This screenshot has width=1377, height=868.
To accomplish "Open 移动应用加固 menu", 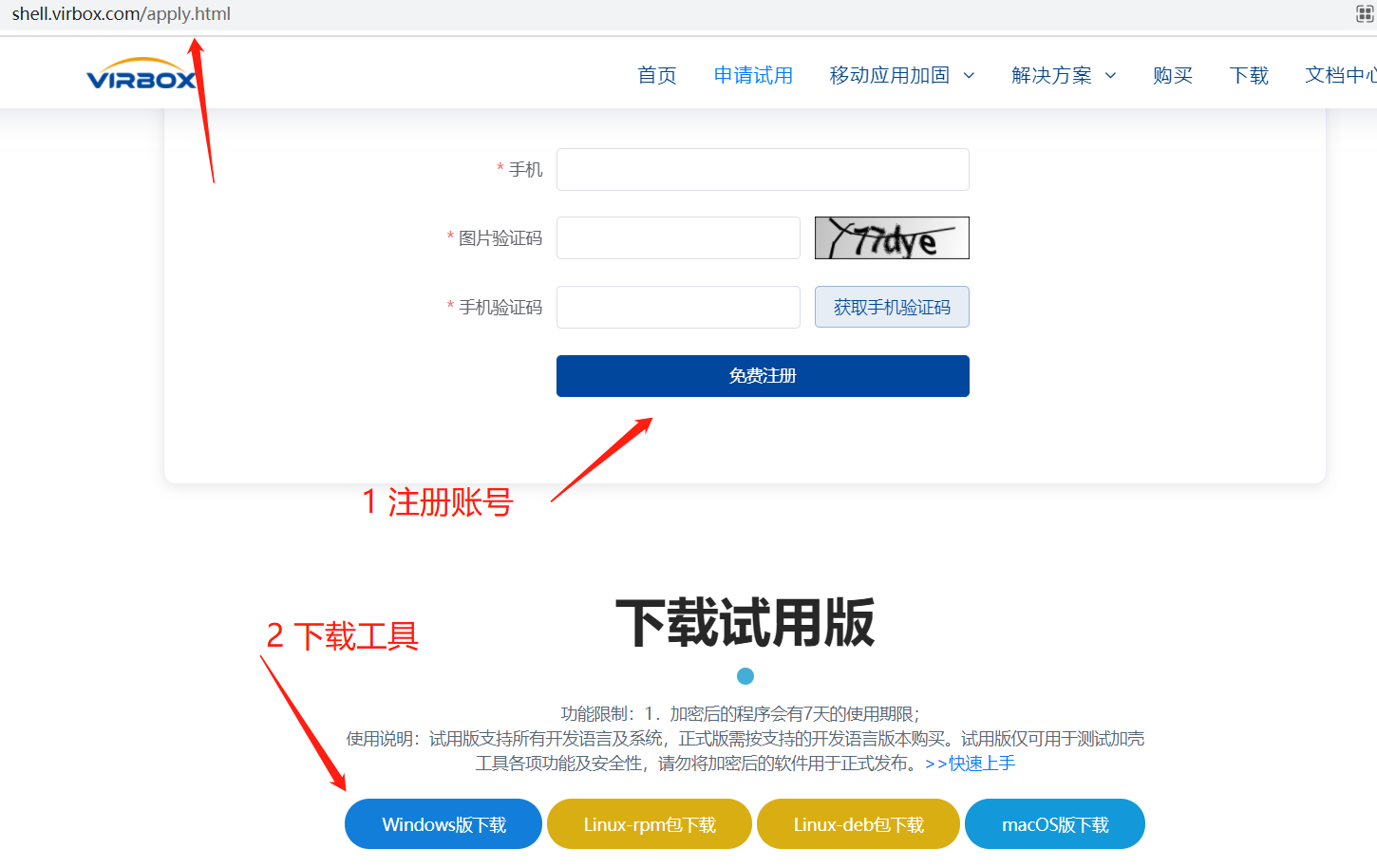I will click(x=890, y=75).
